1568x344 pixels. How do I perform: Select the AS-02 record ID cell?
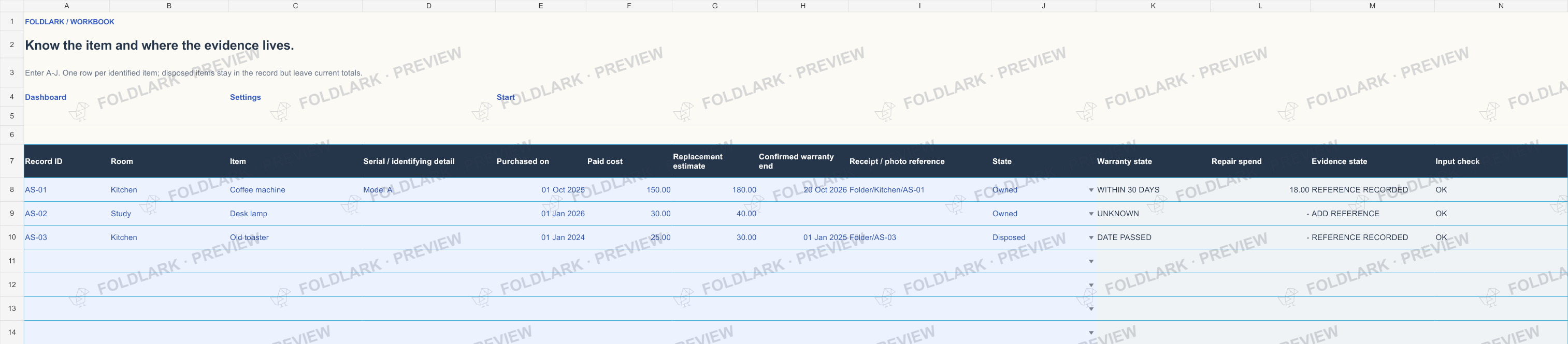click(66, 213)
